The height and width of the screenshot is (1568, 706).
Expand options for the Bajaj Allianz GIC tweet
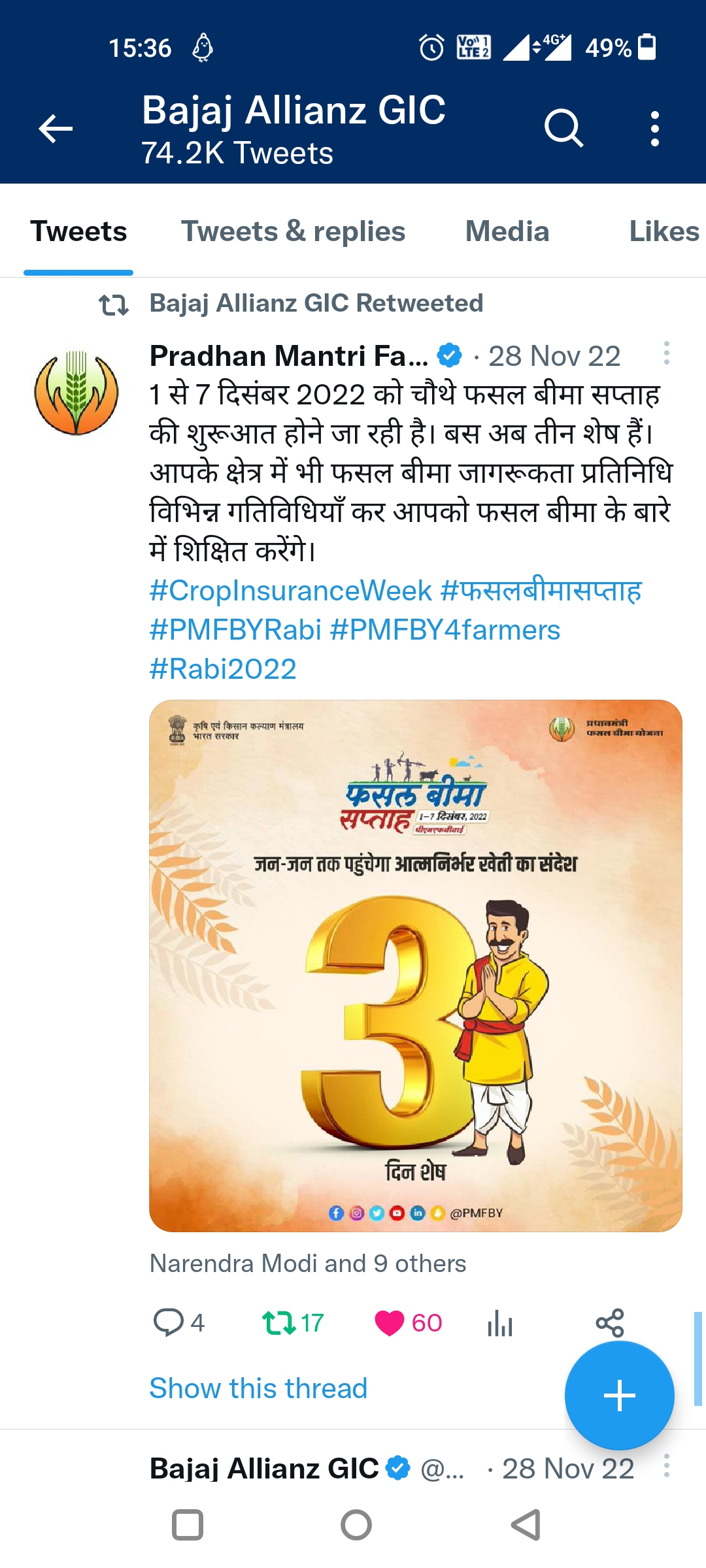666,1465
